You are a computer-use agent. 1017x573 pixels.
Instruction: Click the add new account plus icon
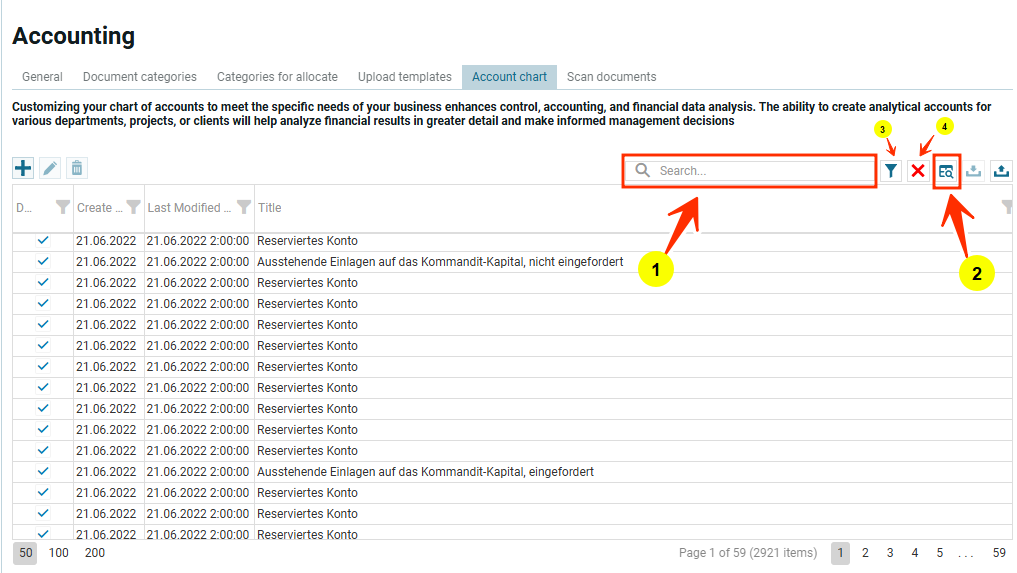click(22, 169)
